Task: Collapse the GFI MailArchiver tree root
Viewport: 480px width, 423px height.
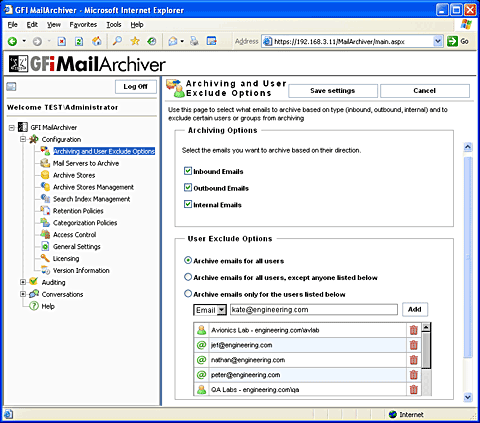Action: [12, 127]
